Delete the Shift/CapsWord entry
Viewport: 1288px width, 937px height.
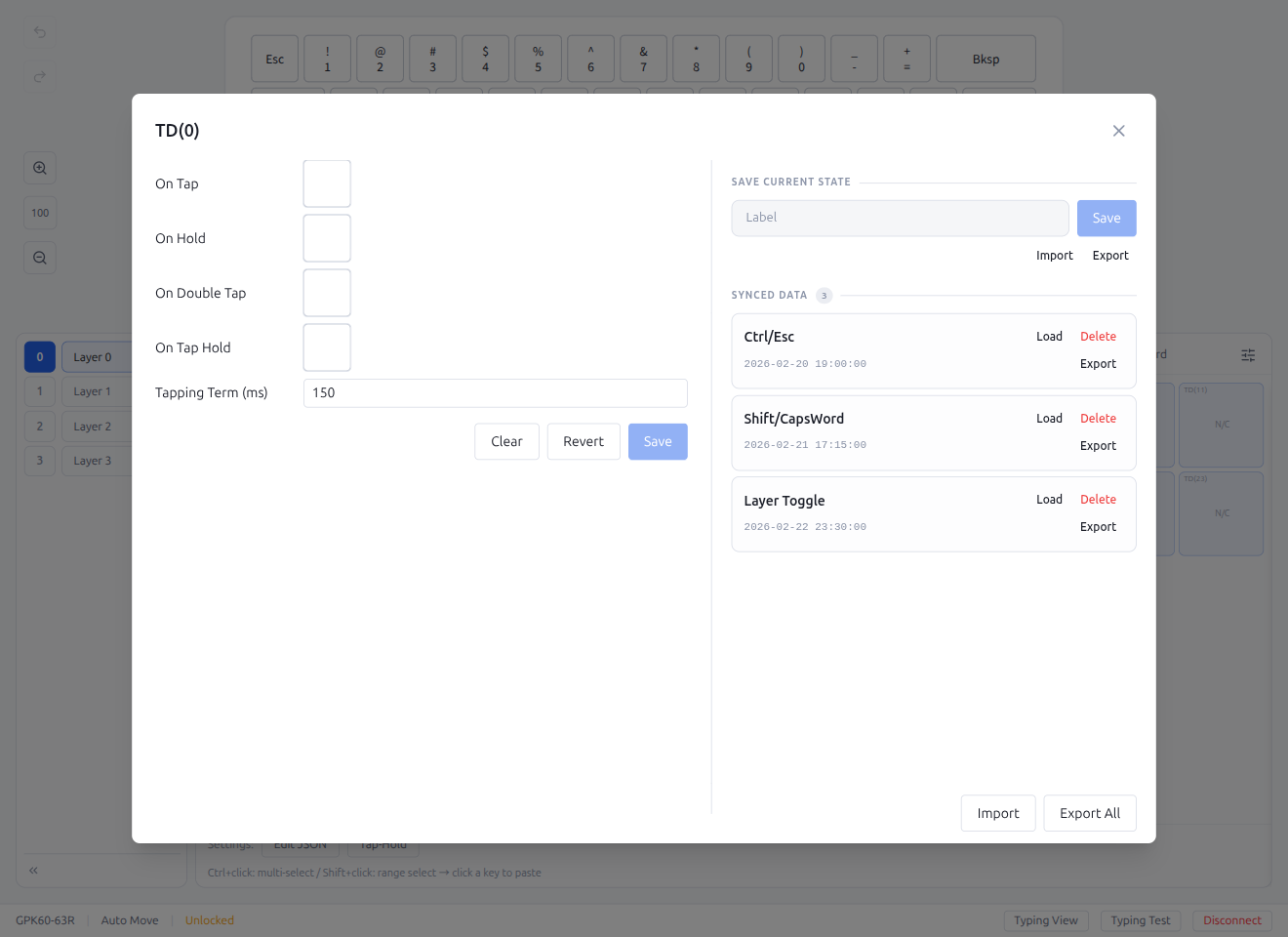point(1098,418)
